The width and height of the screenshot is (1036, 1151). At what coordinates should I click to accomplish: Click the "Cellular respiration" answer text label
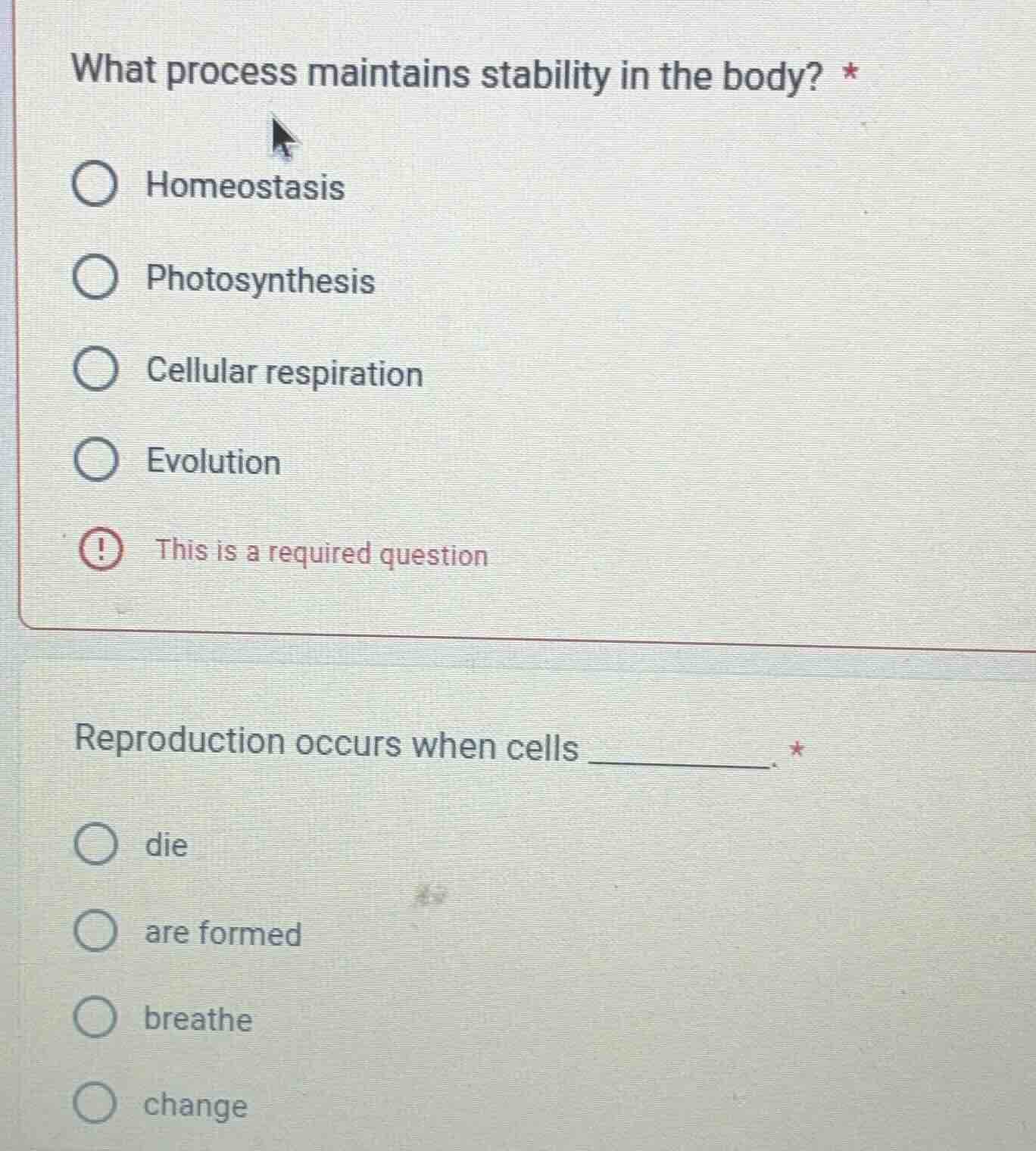point(285,373)
